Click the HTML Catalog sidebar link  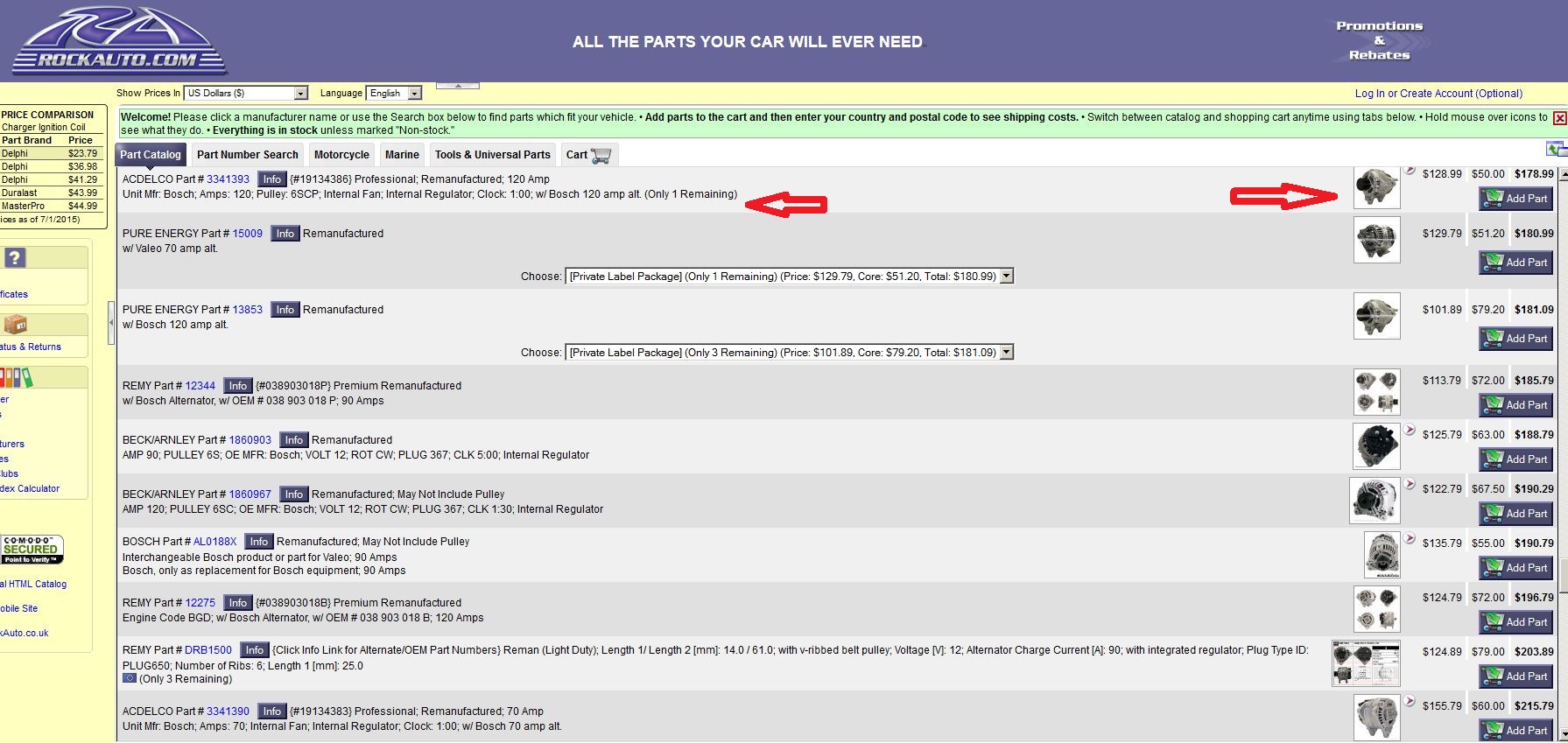tap(33, 584)
